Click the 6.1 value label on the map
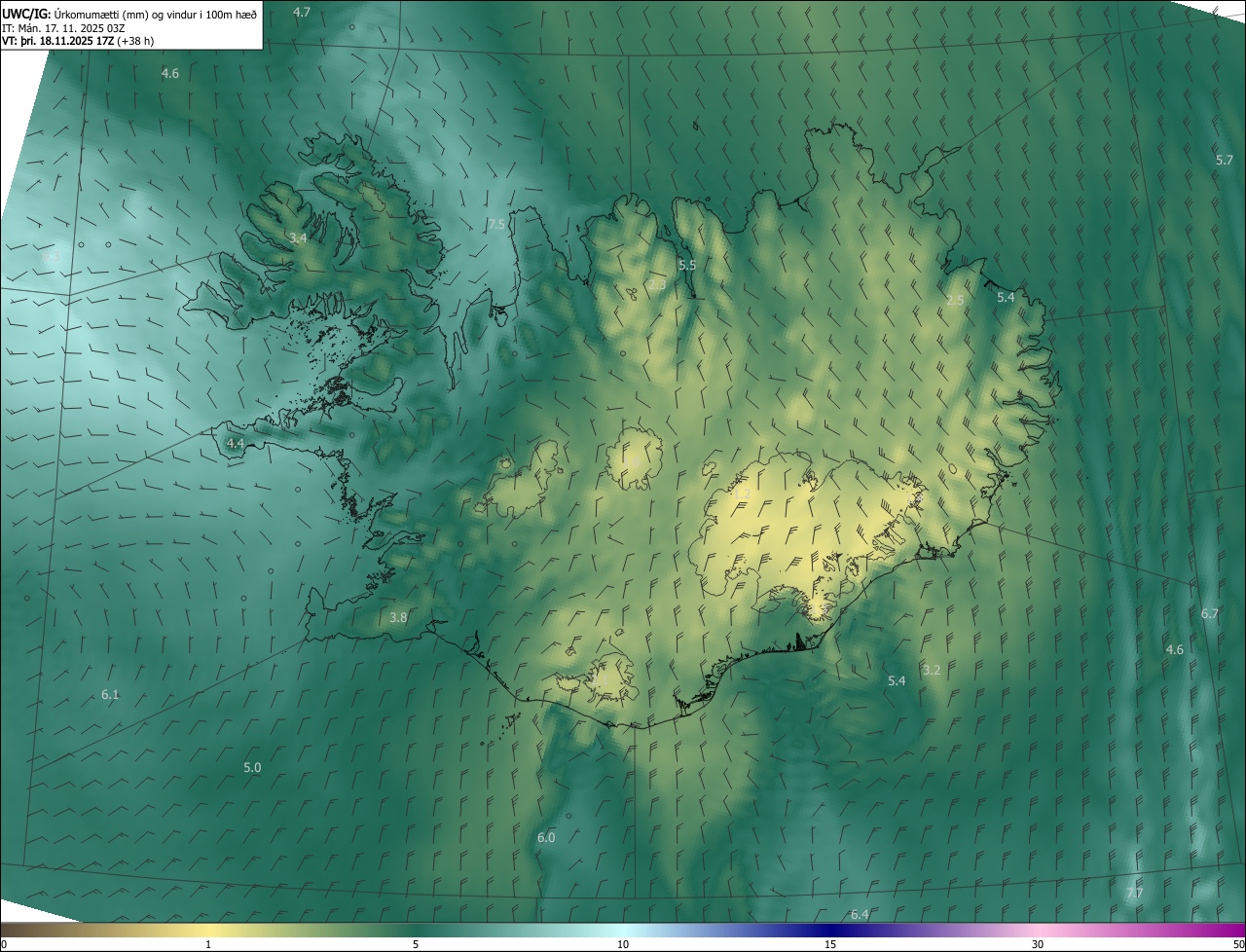Screen dimensions: 1246x952 click(110, 694)
